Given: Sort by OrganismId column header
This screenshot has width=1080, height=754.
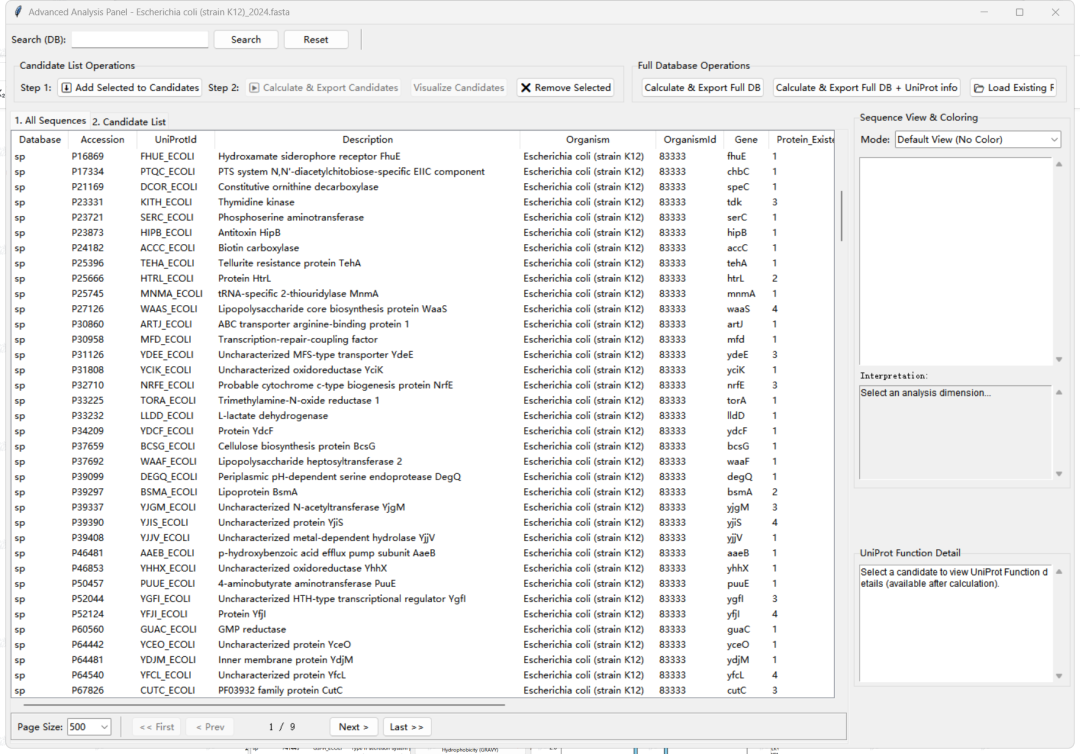Looking at the screenshot, I should pos(689,139).
